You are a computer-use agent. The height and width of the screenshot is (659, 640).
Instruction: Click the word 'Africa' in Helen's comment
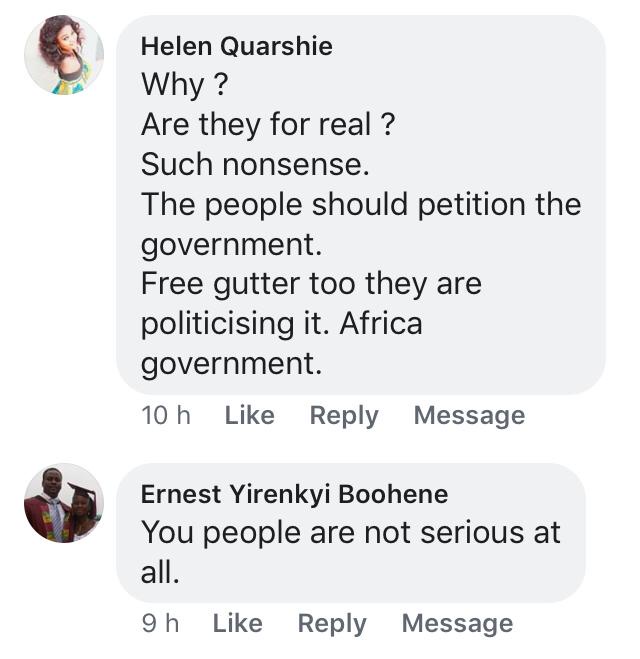(379, 324)
